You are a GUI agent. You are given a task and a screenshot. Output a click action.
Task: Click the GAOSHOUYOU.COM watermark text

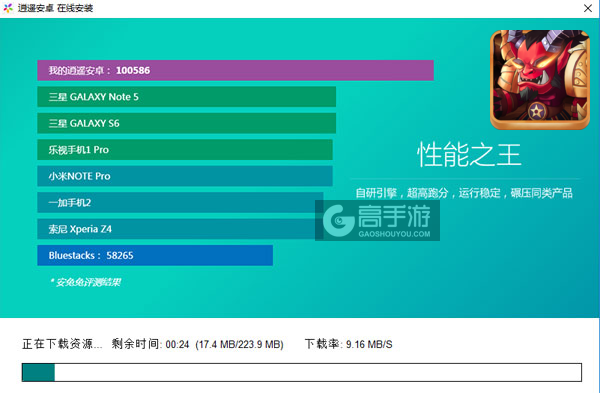pyautogui.click(x=394, y=234)
